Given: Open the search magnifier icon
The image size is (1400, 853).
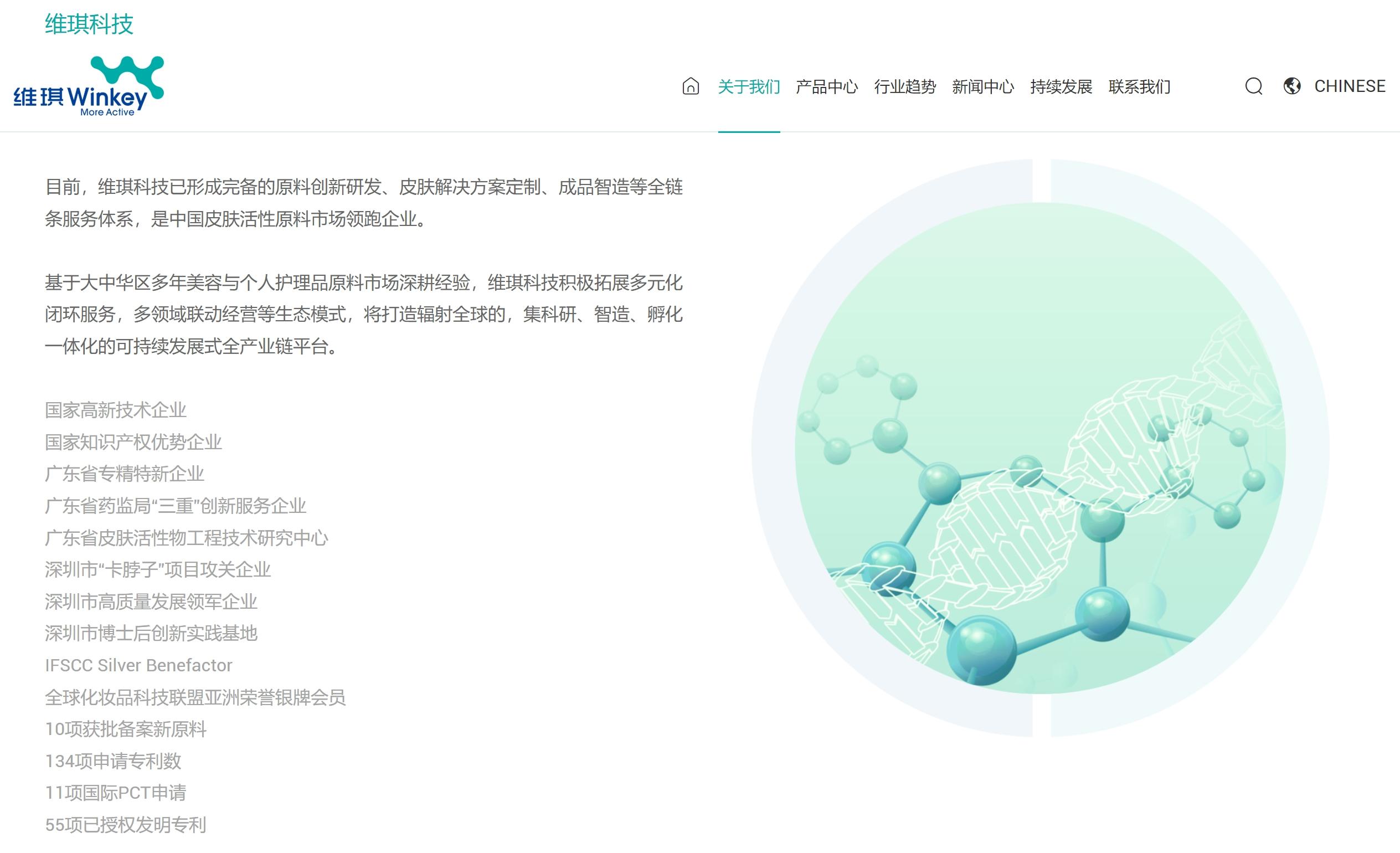Looking at the screenshot, I should (x=1254, y=87).
